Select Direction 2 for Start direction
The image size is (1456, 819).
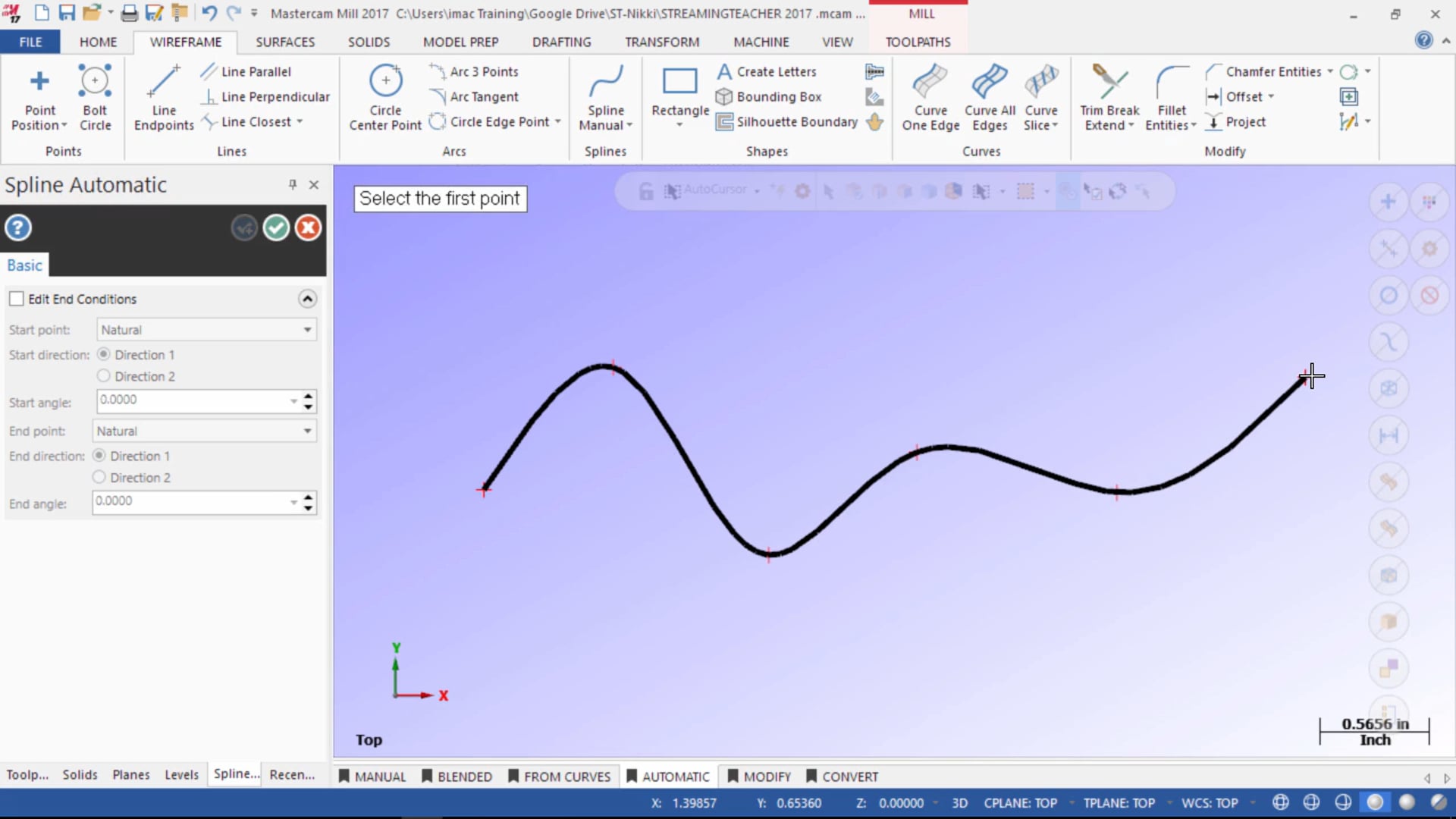click(103, 376)
